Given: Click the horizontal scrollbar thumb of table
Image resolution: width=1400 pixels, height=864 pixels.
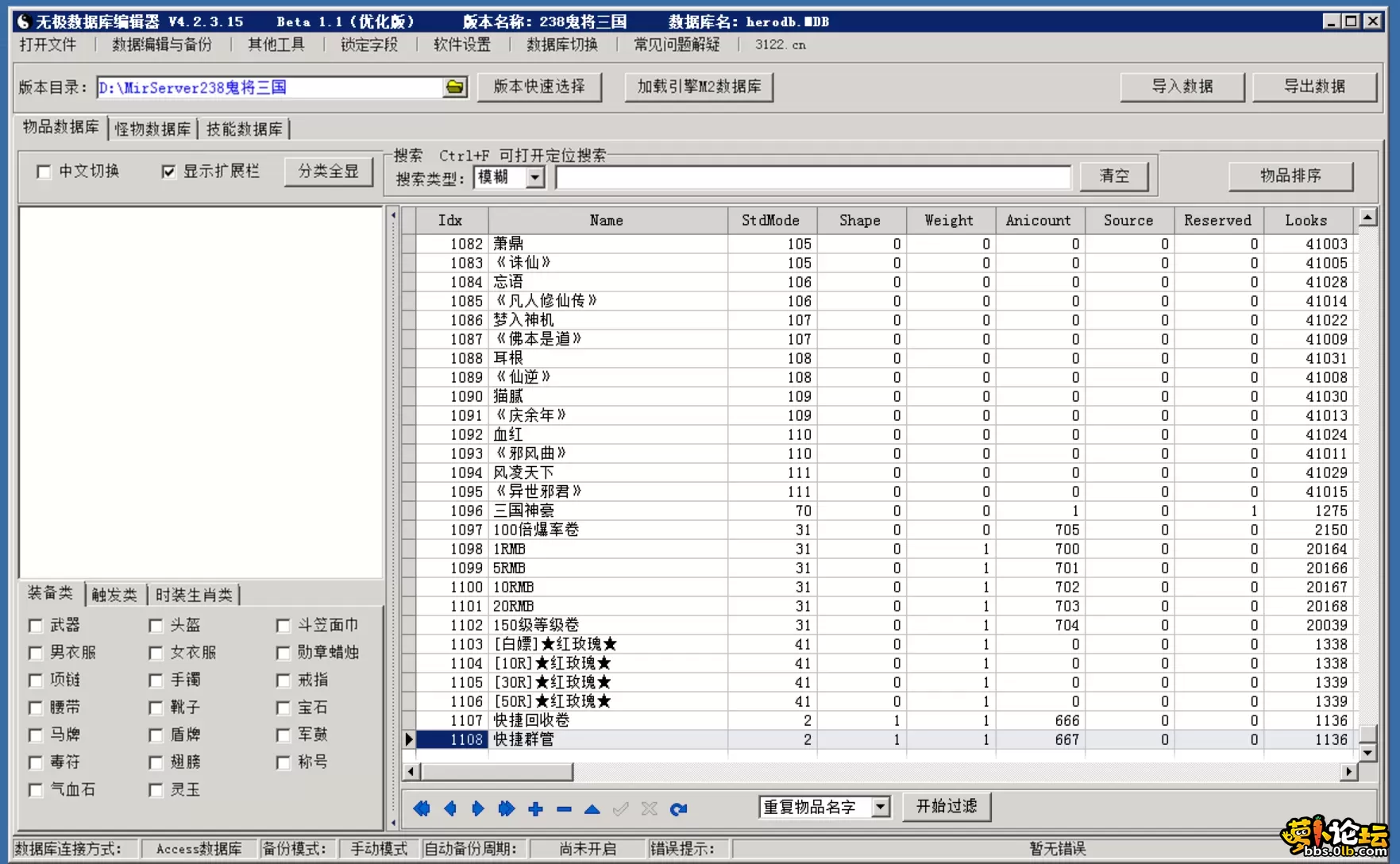Looking at the screenshot, I should click(x=496, y=771).
